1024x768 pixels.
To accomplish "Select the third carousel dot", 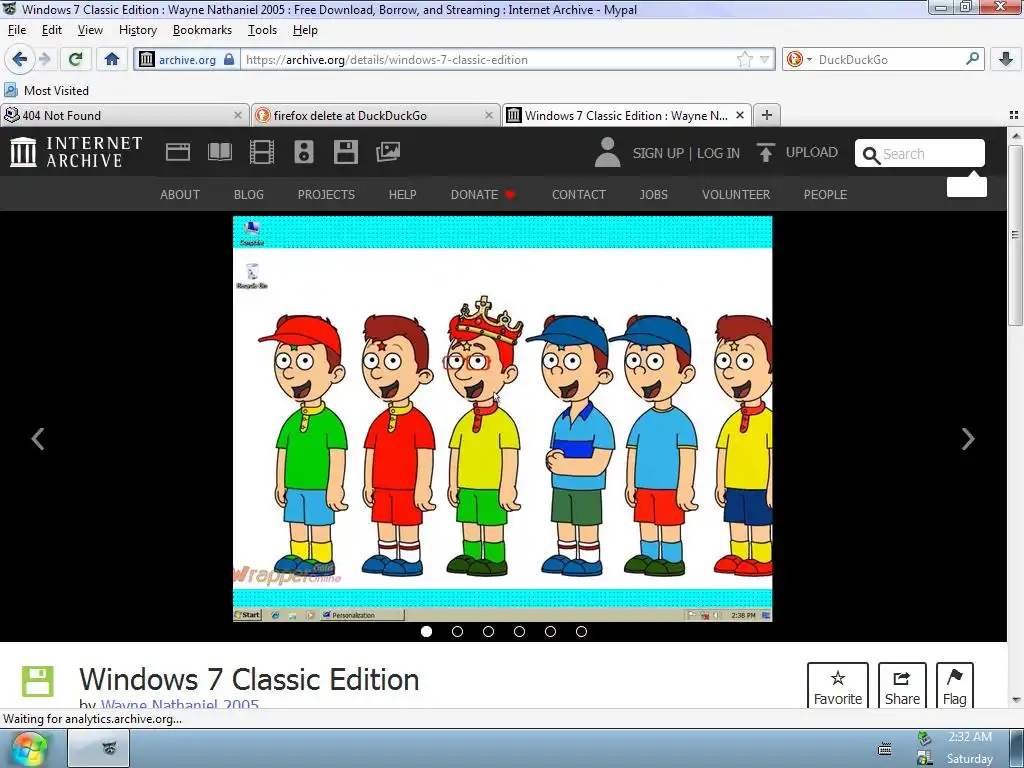I will [488, 632].
